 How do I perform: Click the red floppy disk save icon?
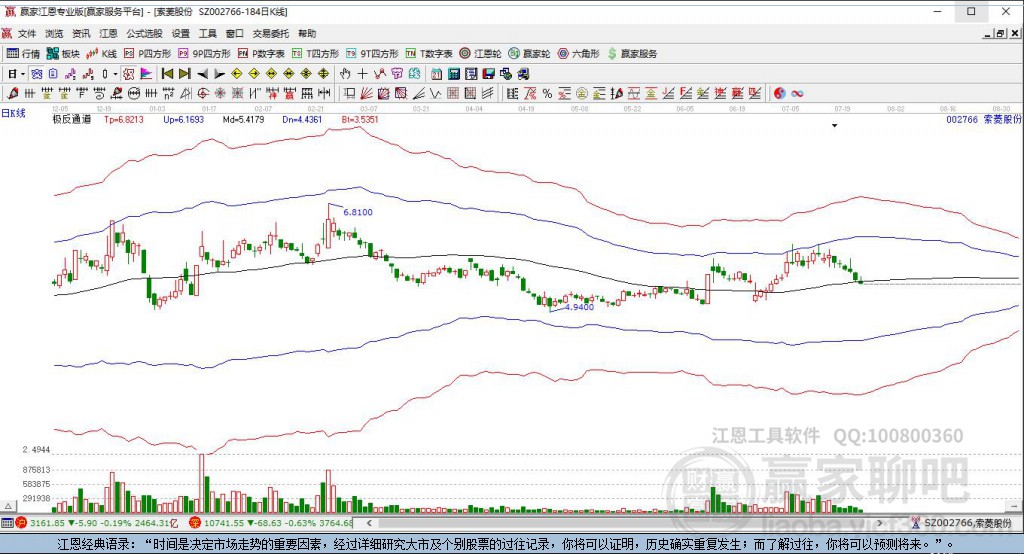tap(488, 74)
